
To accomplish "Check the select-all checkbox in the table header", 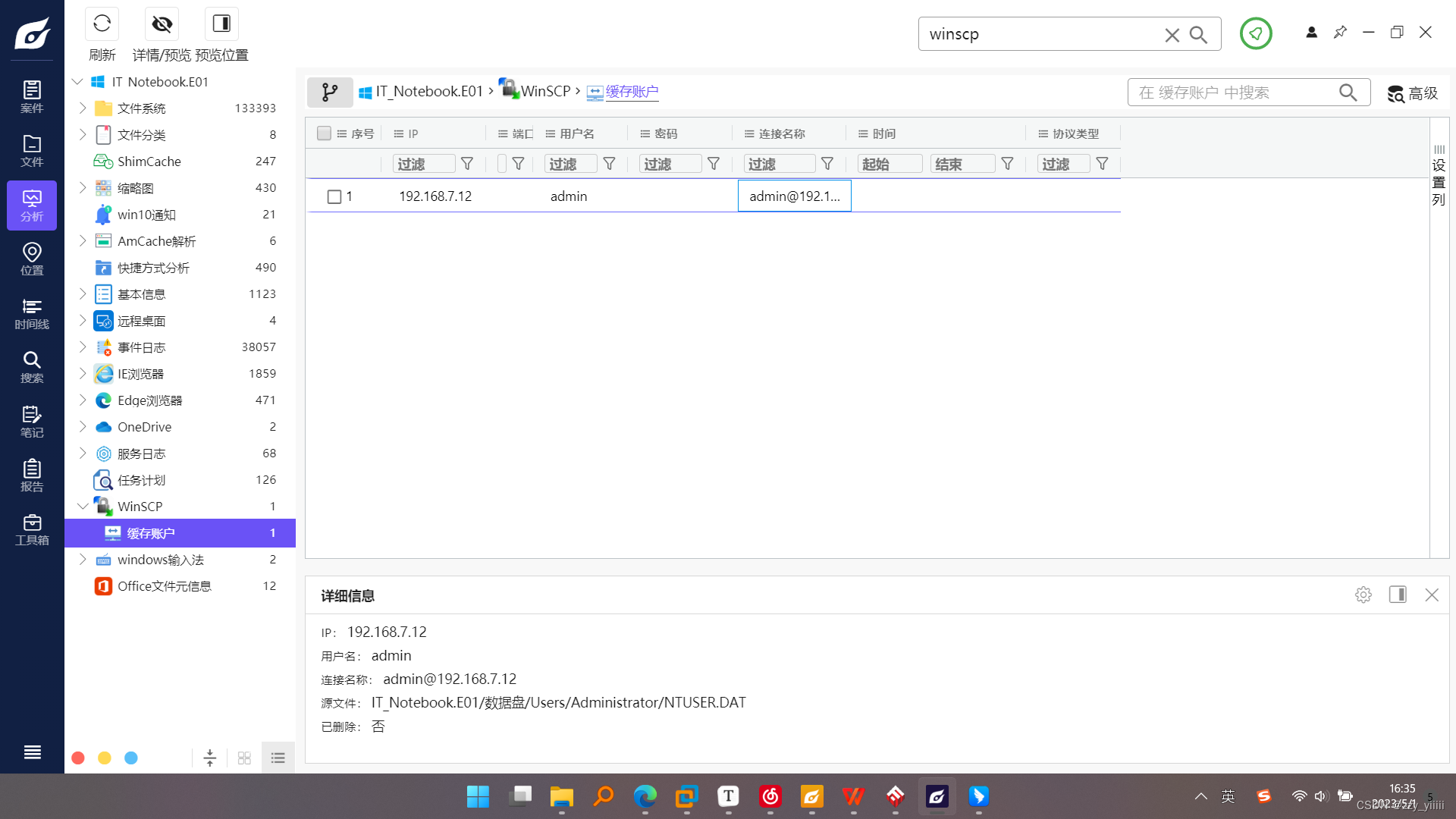I will tap(324, 133).
